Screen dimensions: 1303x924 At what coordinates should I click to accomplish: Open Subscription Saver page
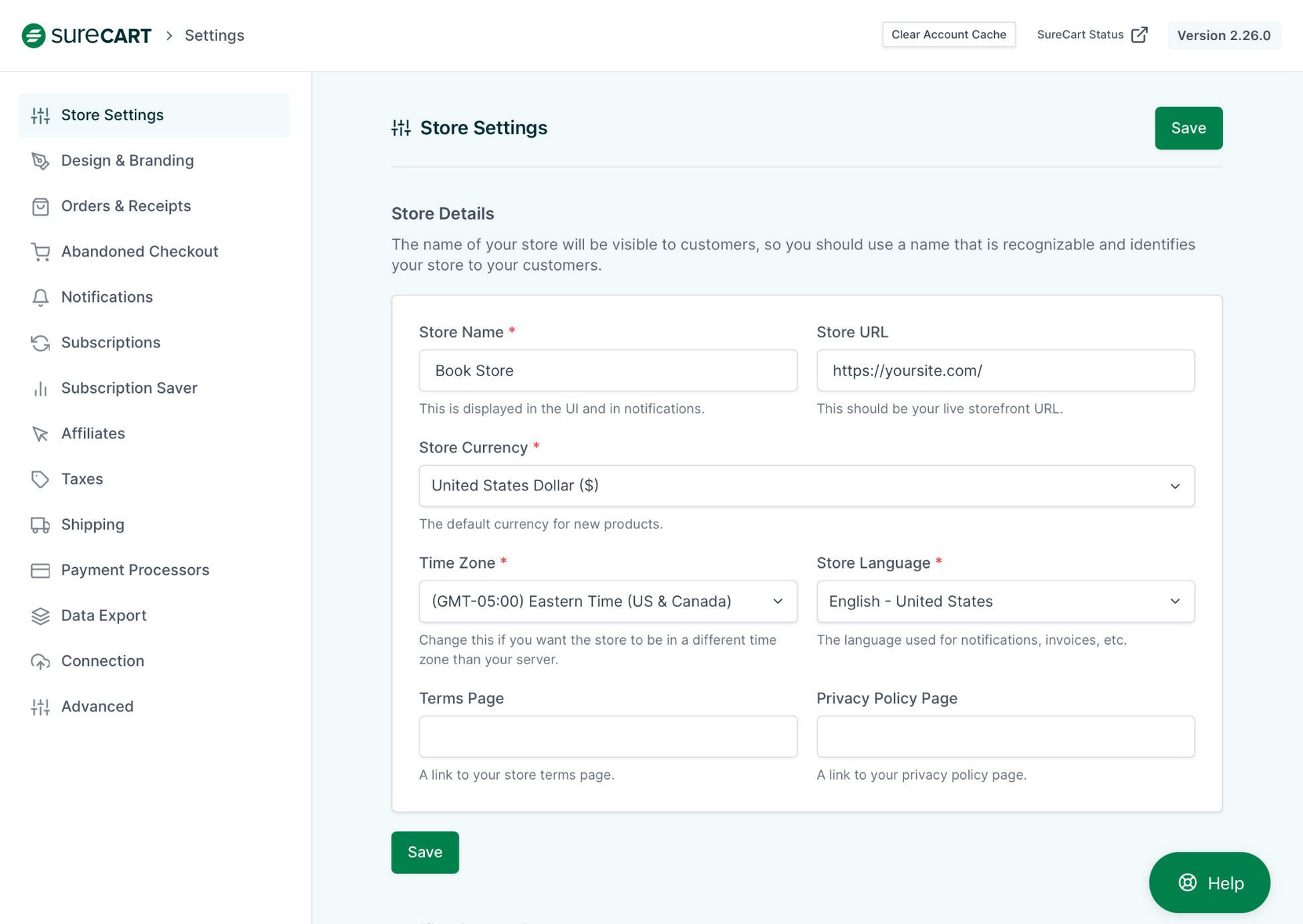tap(154, 388)
